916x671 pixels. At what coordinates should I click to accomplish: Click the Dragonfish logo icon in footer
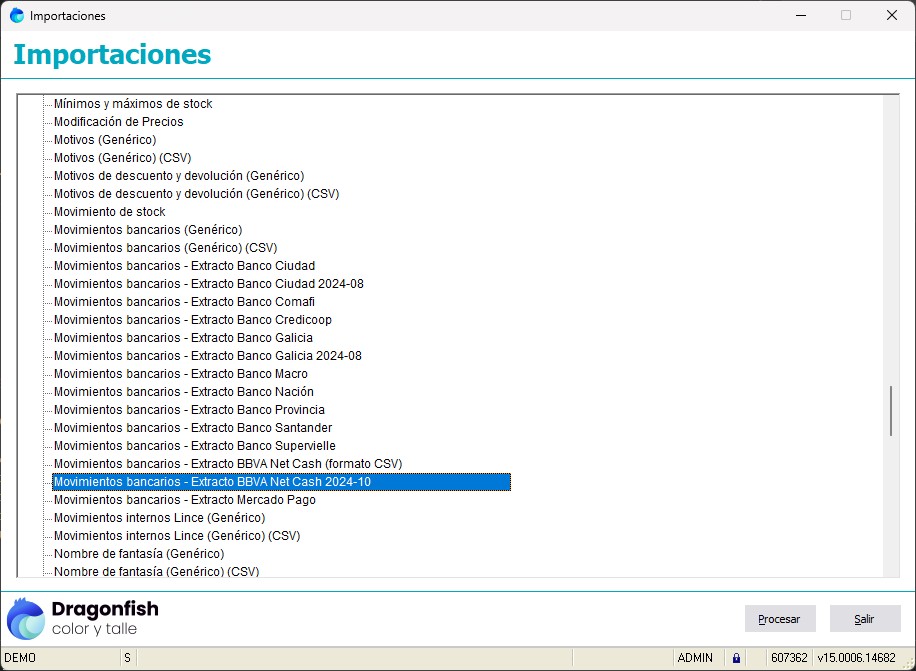[26, 618]
